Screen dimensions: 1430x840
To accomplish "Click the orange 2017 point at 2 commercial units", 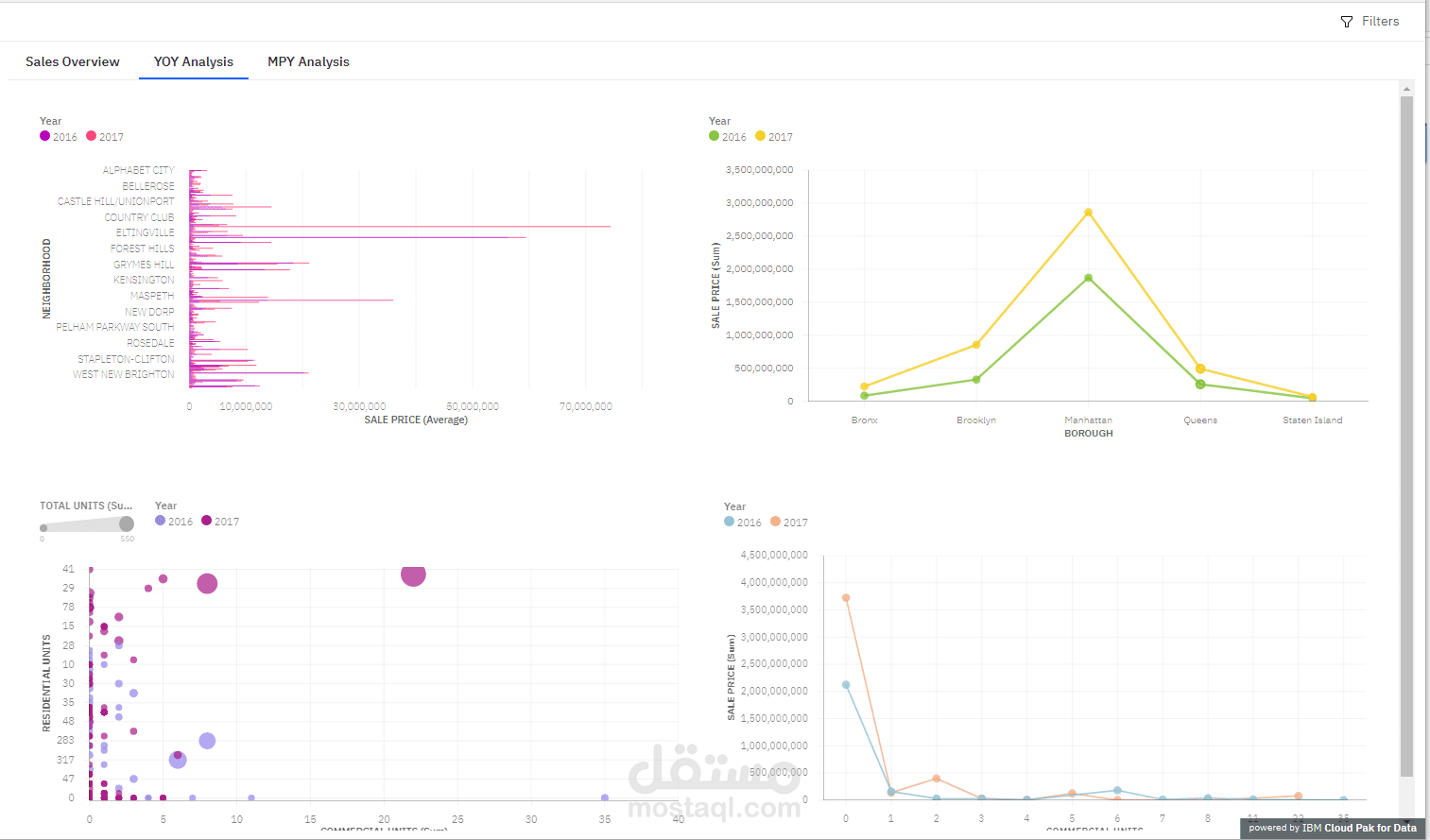I will pos(936,779).
